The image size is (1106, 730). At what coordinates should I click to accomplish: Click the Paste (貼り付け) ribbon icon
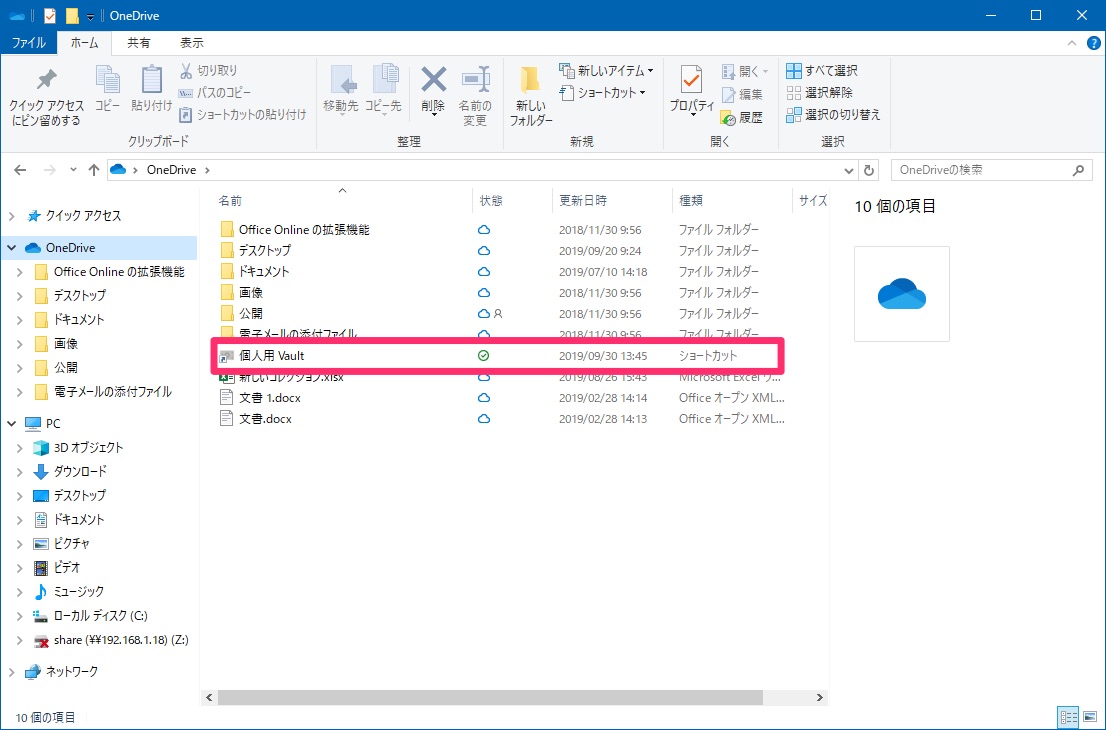point(152,89)
